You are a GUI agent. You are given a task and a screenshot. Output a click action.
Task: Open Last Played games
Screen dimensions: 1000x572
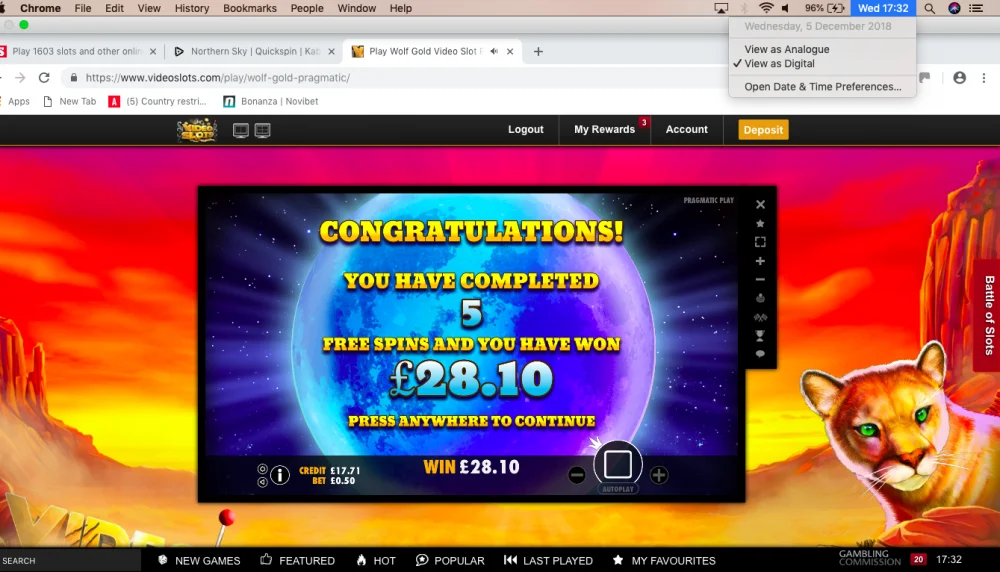pos(548,561)
